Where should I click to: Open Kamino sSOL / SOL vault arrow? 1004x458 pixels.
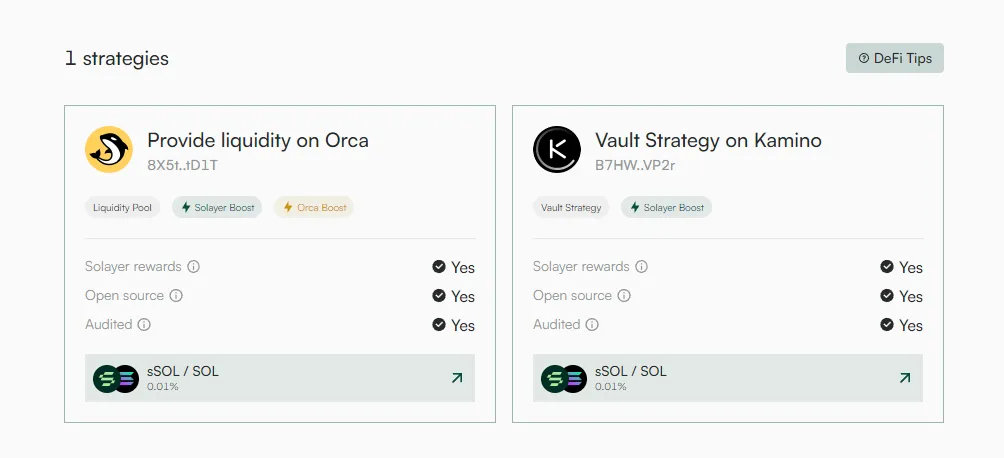tap(905, 378)
